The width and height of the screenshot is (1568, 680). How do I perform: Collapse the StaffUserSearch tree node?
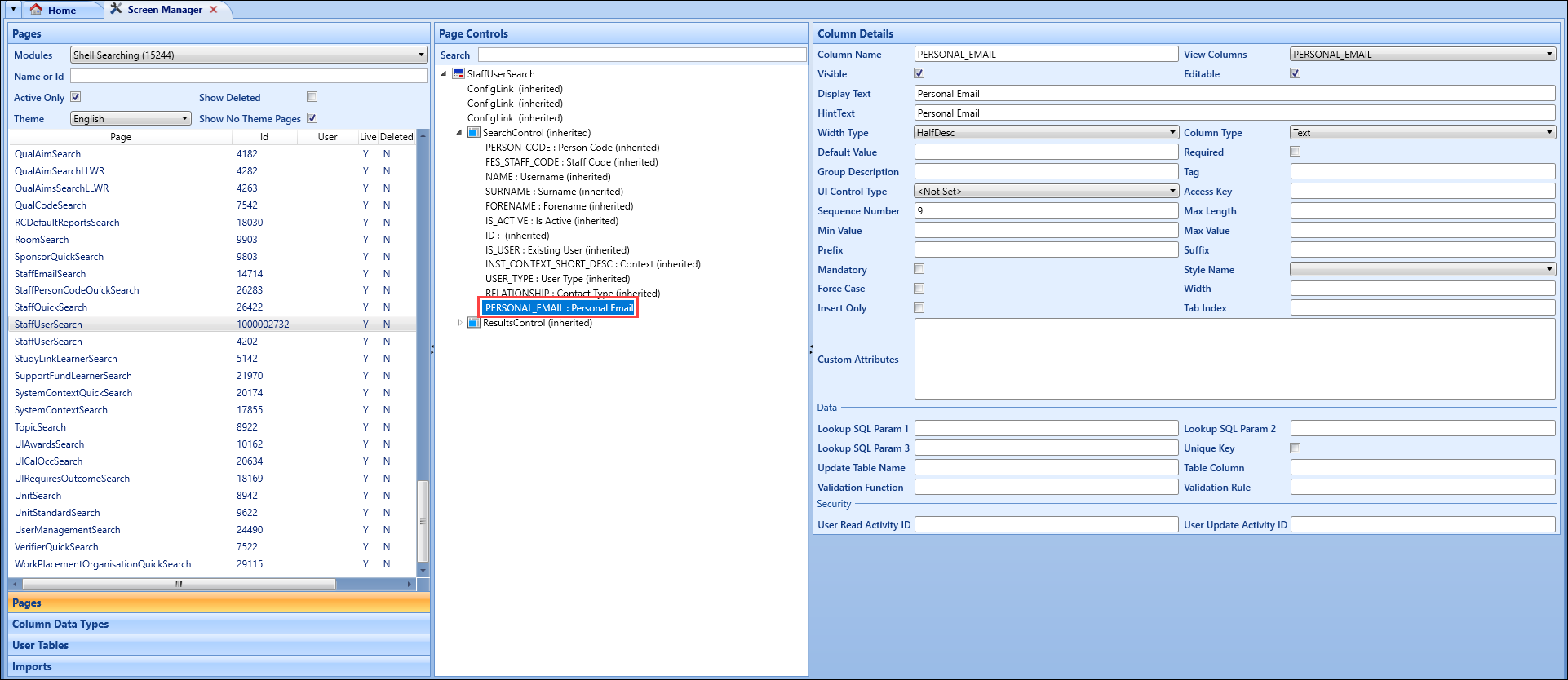click(444, 74)
